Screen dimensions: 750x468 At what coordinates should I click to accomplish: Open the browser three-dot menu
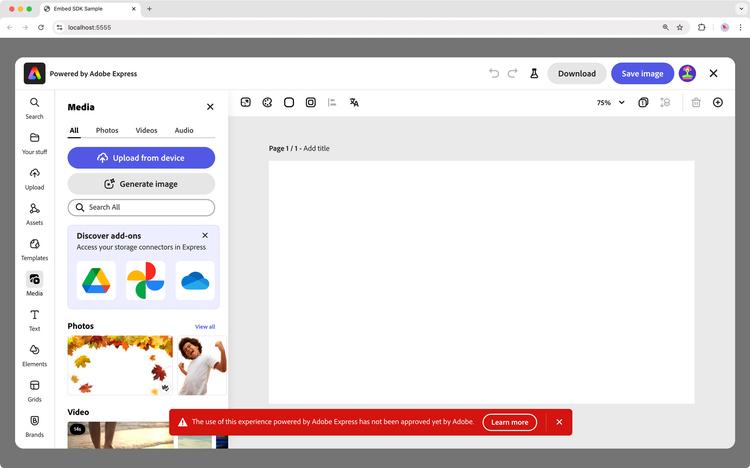(740, 27)
